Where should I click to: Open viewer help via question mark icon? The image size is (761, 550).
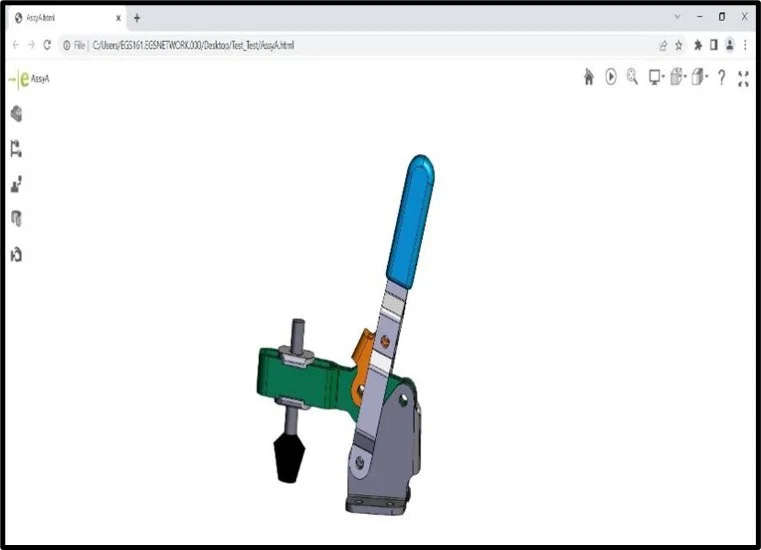722,78
